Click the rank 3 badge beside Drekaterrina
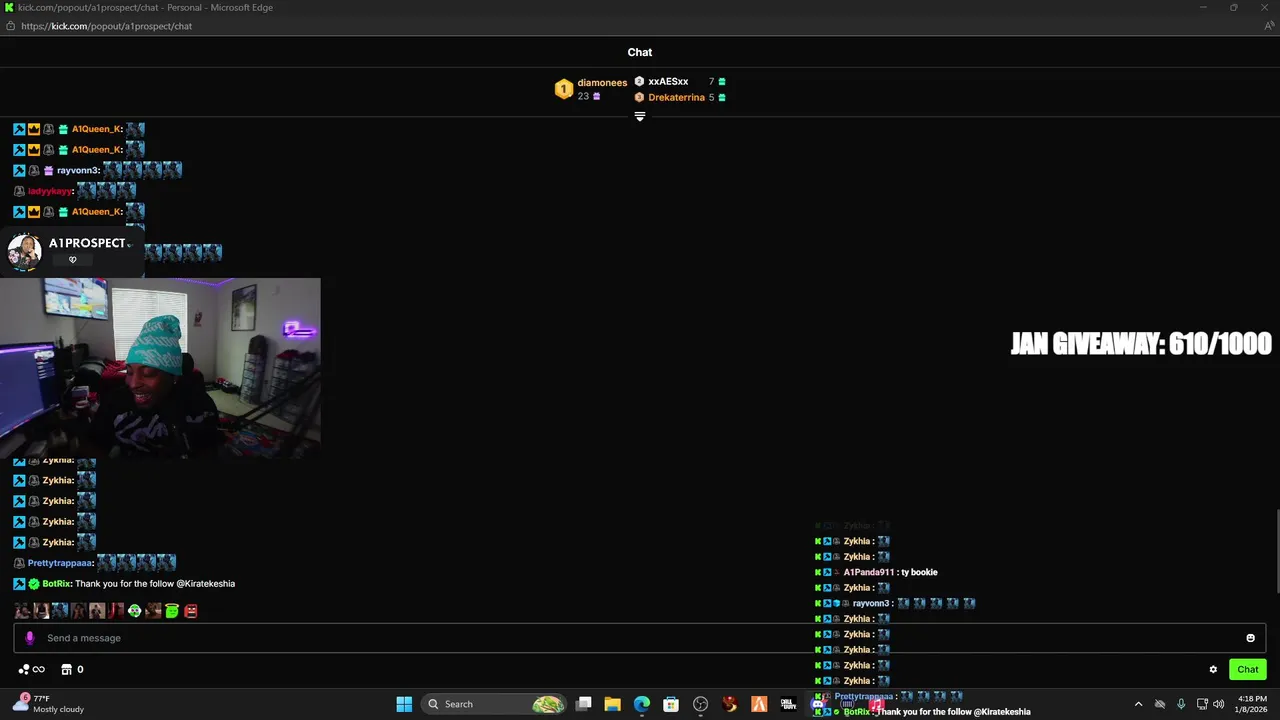 639,98
